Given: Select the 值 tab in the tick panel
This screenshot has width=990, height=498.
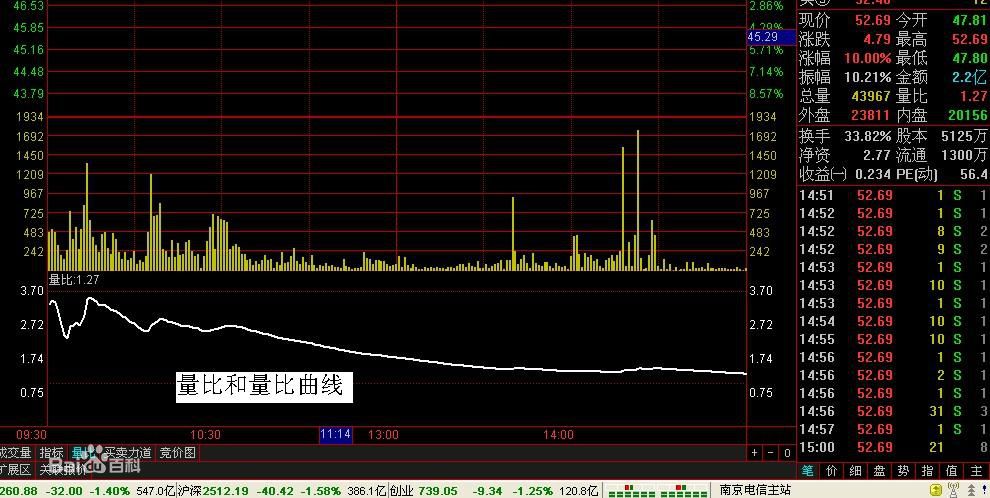Looking at the screenshot, I should (951, 470).
